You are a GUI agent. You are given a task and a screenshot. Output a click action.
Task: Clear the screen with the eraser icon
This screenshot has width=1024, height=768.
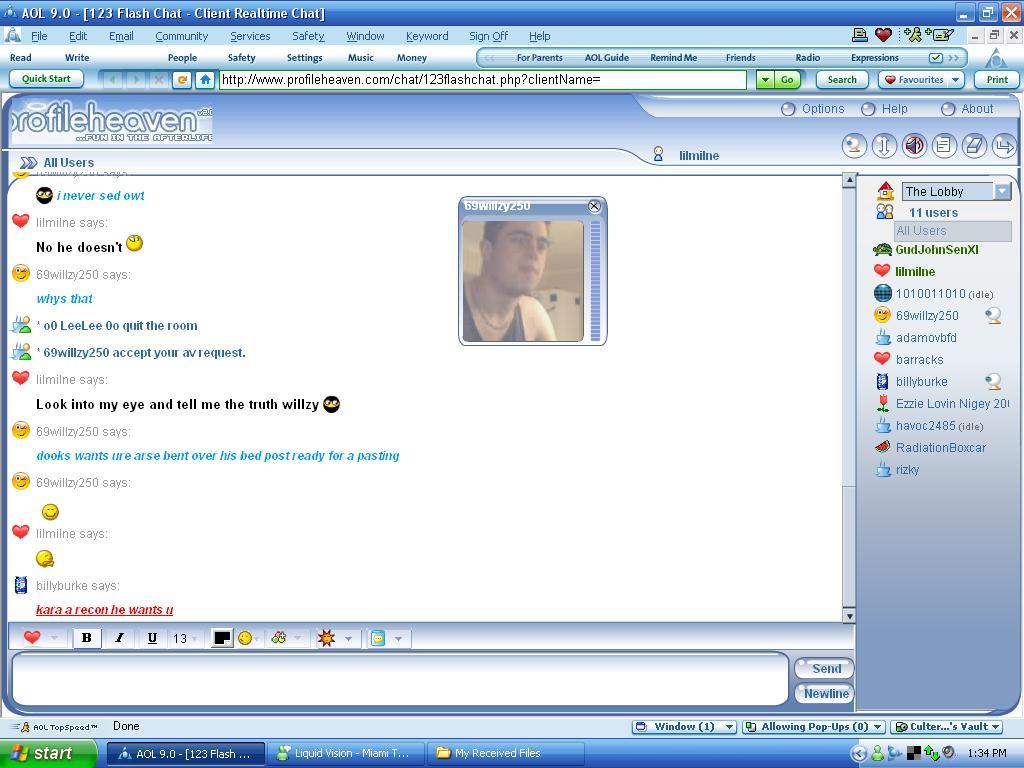tap(974, 146)
